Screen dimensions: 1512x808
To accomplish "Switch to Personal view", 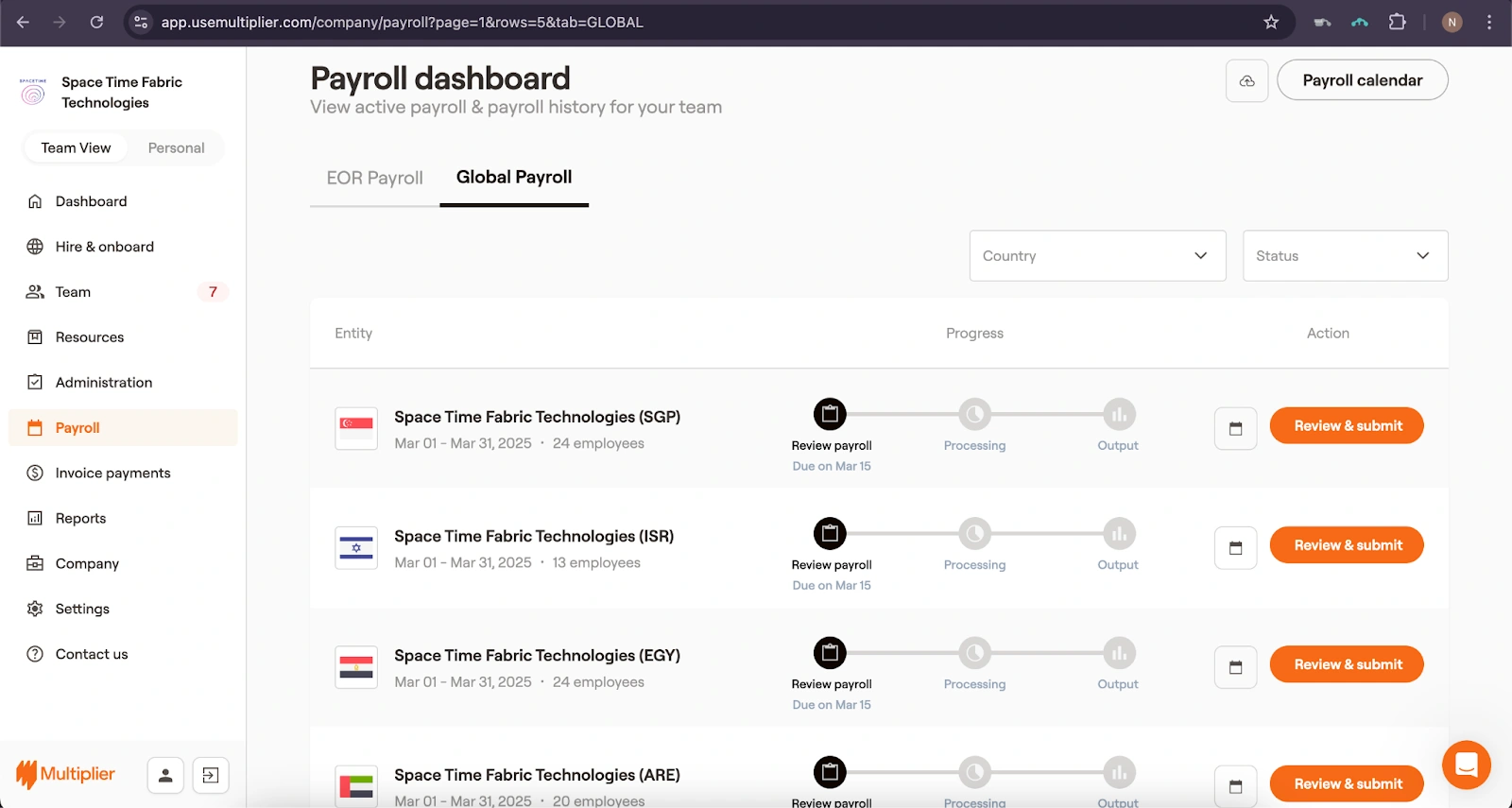I will coord(176,147).
